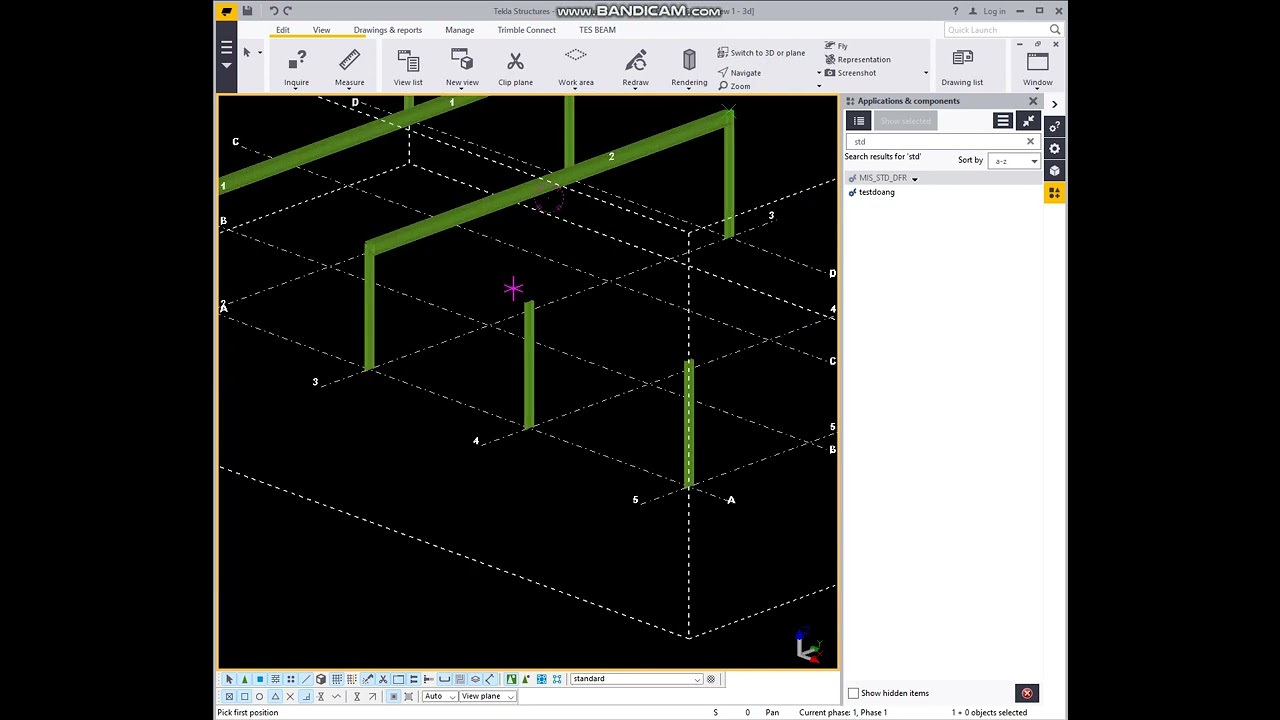The width and height of the screenshot is (1280, 720).
Task: Expand the Screenshot dropdown arrow
Action: click(925, 73)
